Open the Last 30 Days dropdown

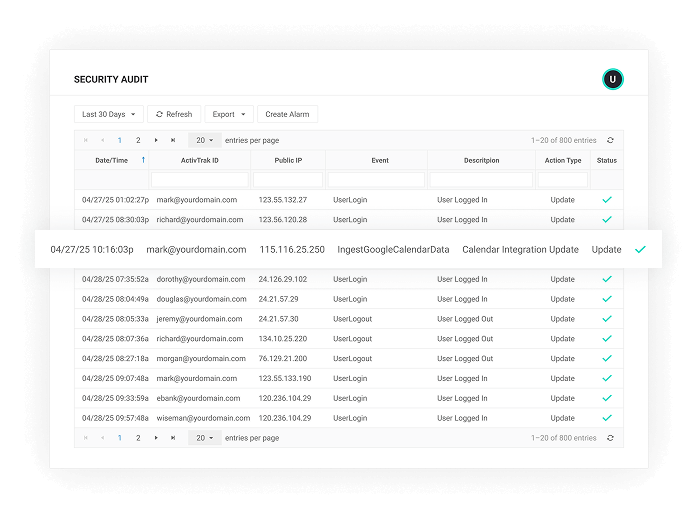(x=109, y=114)
